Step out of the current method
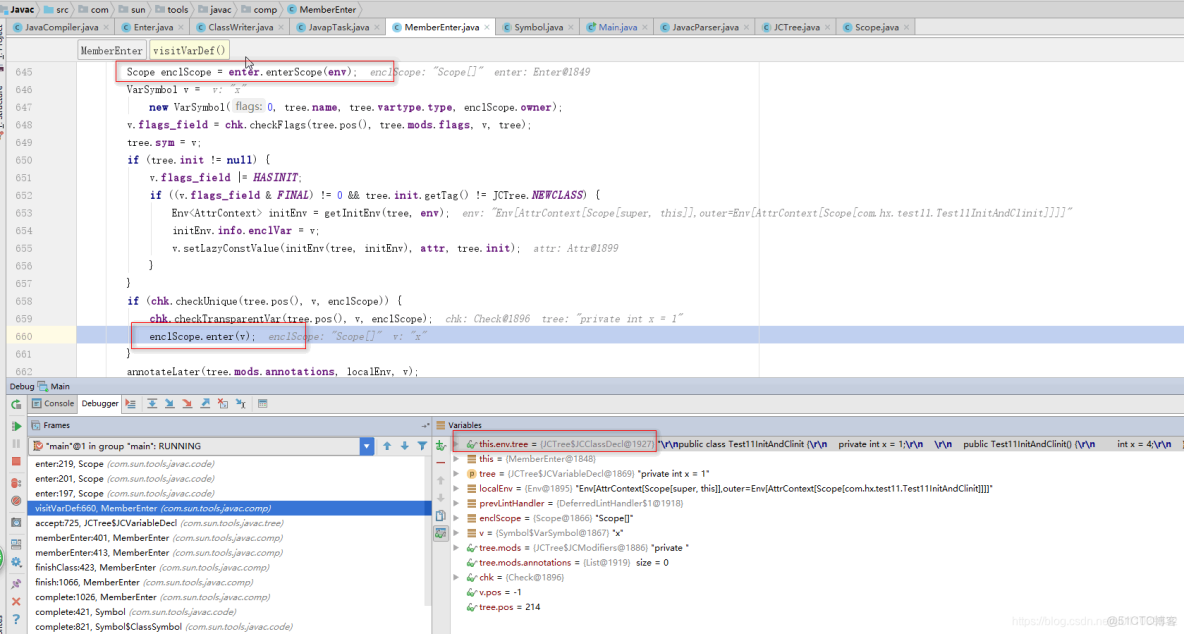Image resolution: width=1184 pixels, height=634 pixels. (x=206, y=403)
